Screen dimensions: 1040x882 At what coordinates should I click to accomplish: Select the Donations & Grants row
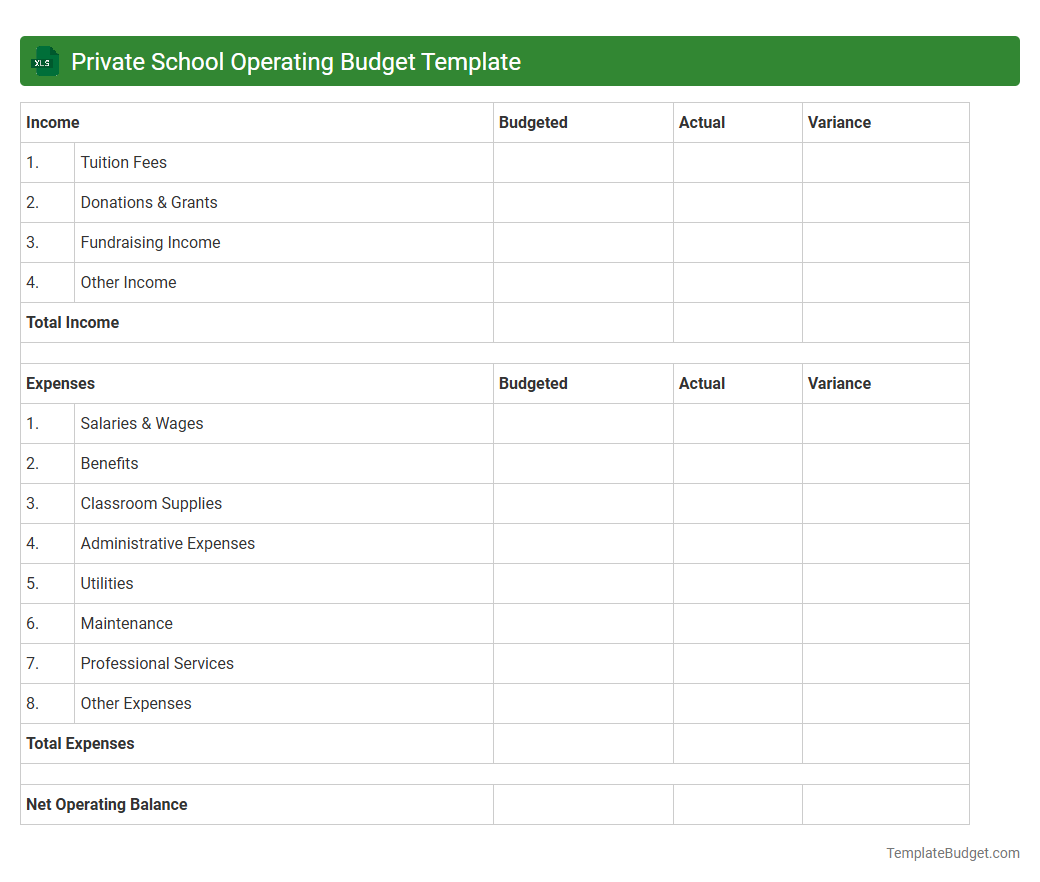click(x=149, y=202)
